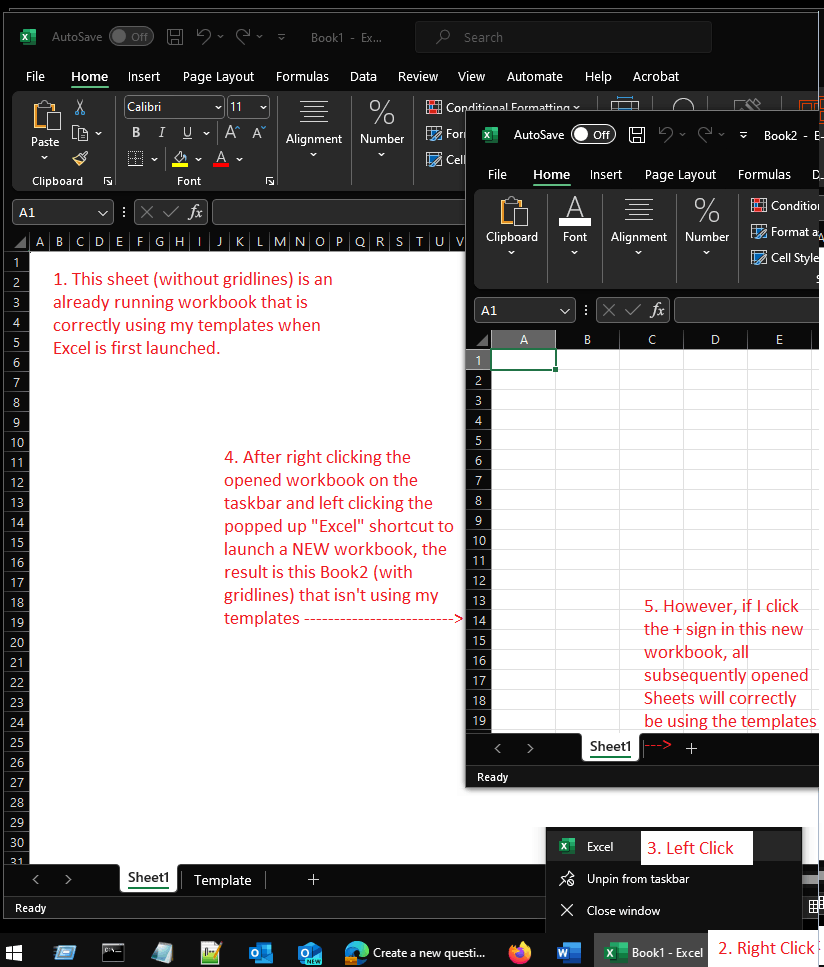Image resolution: width=824 pixels, height=967 pixels.
Task: Apply red font color in Book1
Action: (x=221, y=158)
